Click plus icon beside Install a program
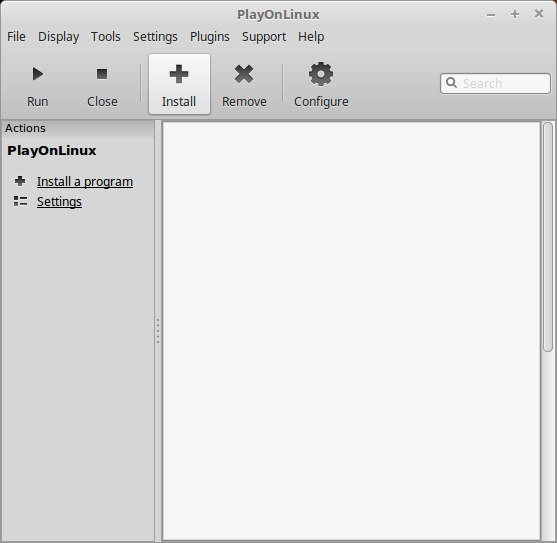 coord(20,181)
